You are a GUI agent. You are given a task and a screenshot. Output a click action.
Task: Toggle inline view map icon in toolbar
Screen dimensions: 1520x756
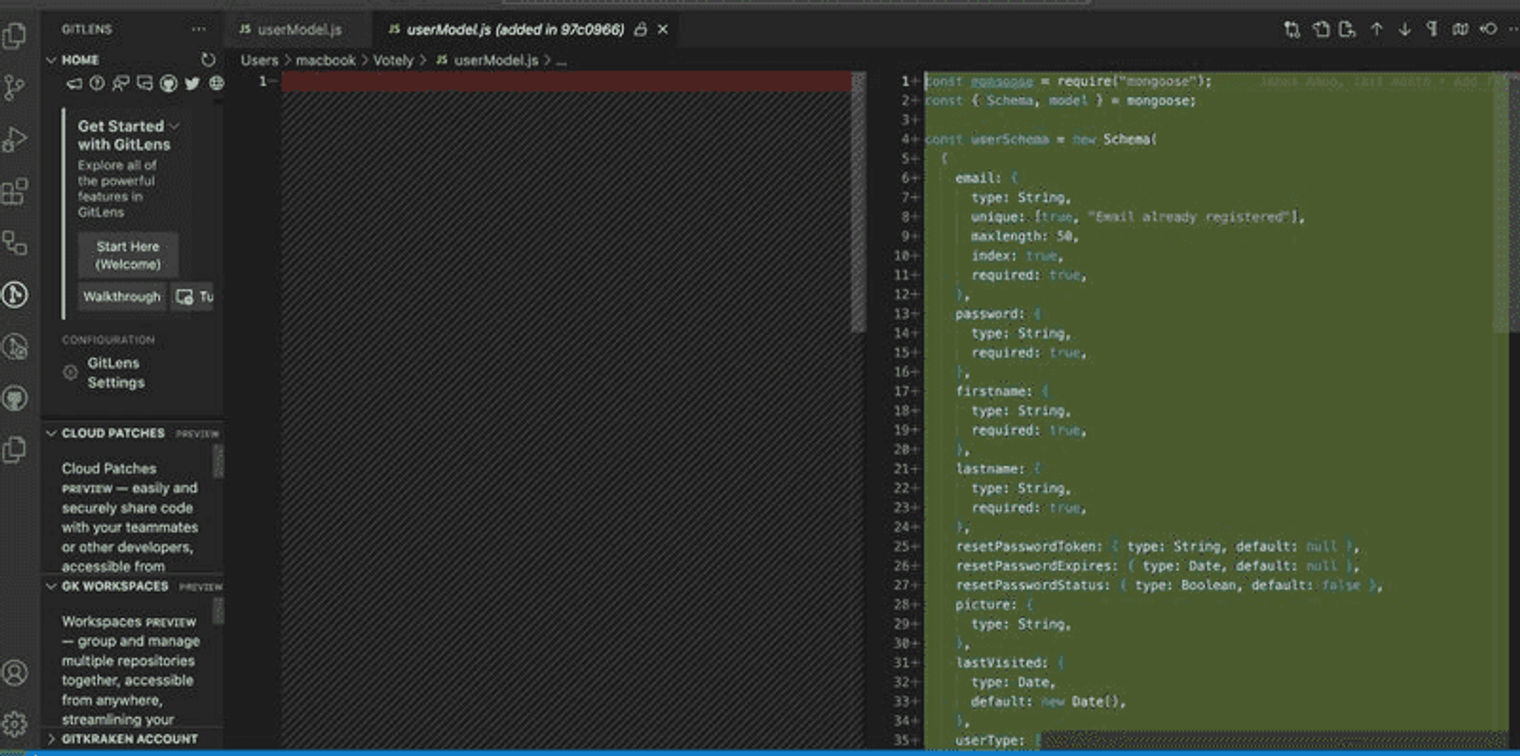click(1460, 30)
